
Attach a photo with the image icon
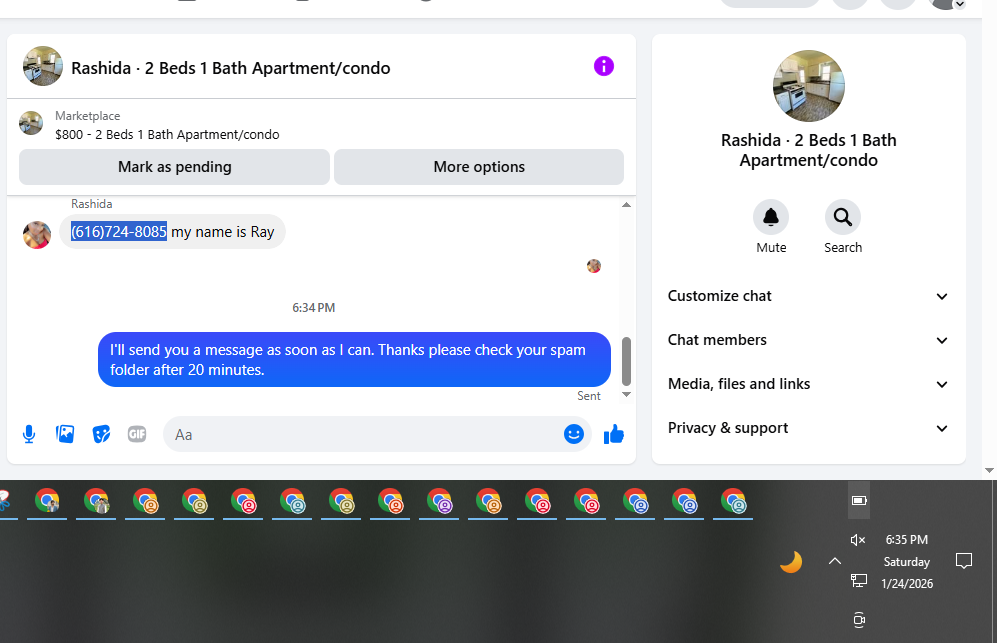[65, 434]
